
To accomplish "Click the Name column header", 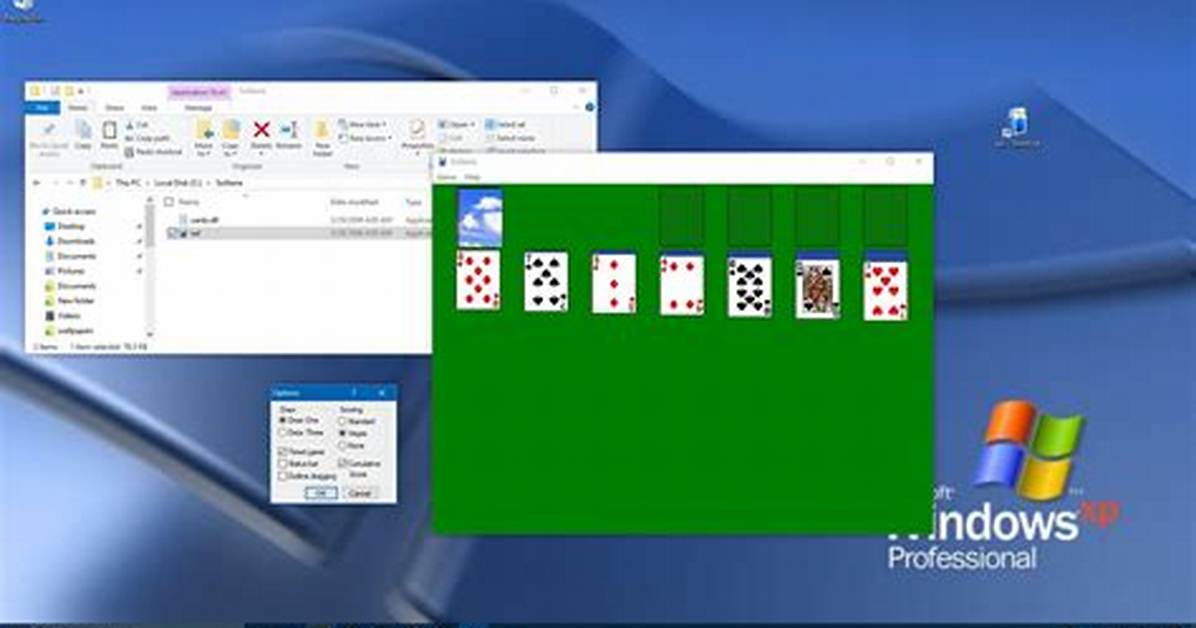I will [x=188, y=202].
